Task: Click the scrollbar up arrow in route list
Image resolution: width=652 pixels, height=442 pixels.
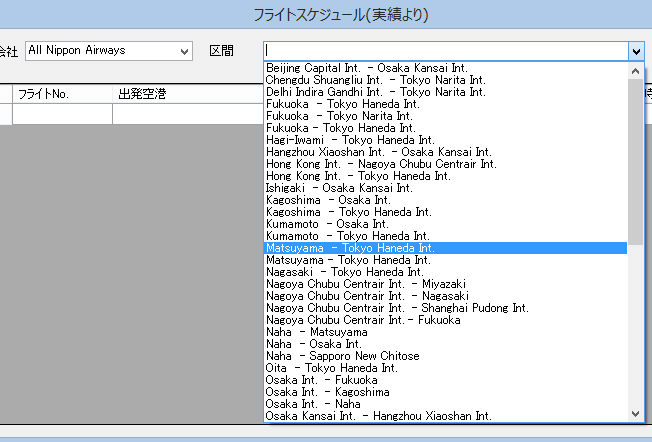Action: click(x=636, y=70)
